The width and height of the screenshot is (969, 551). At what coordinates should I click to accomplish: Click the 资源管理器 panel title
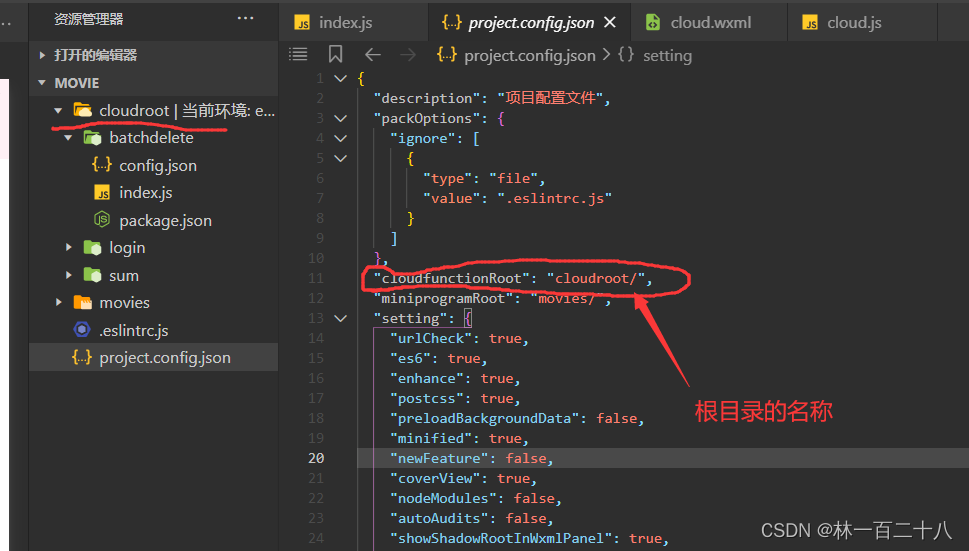(x=88, y=19)
